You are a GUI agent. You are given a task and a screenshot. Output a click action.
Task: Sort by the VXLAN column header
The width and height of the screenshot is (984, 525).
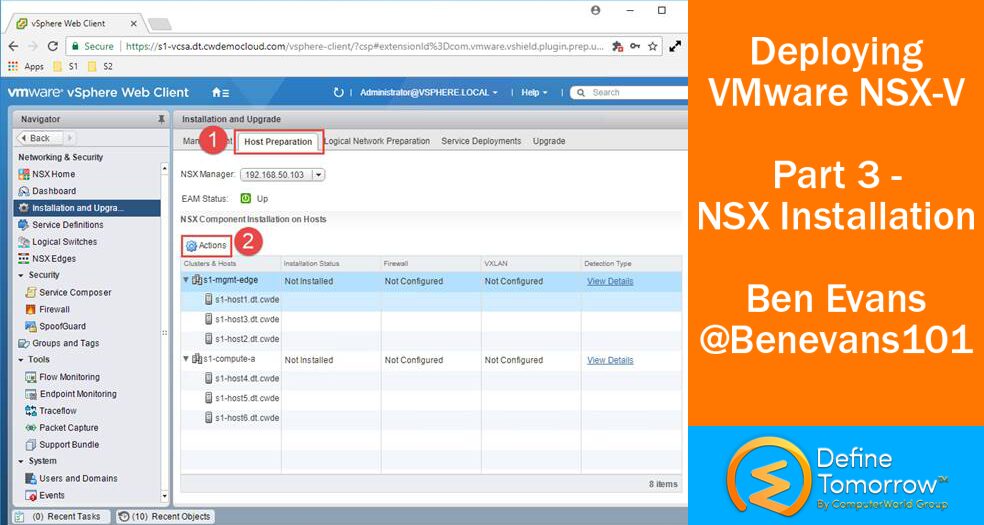(x=531, y=263)
